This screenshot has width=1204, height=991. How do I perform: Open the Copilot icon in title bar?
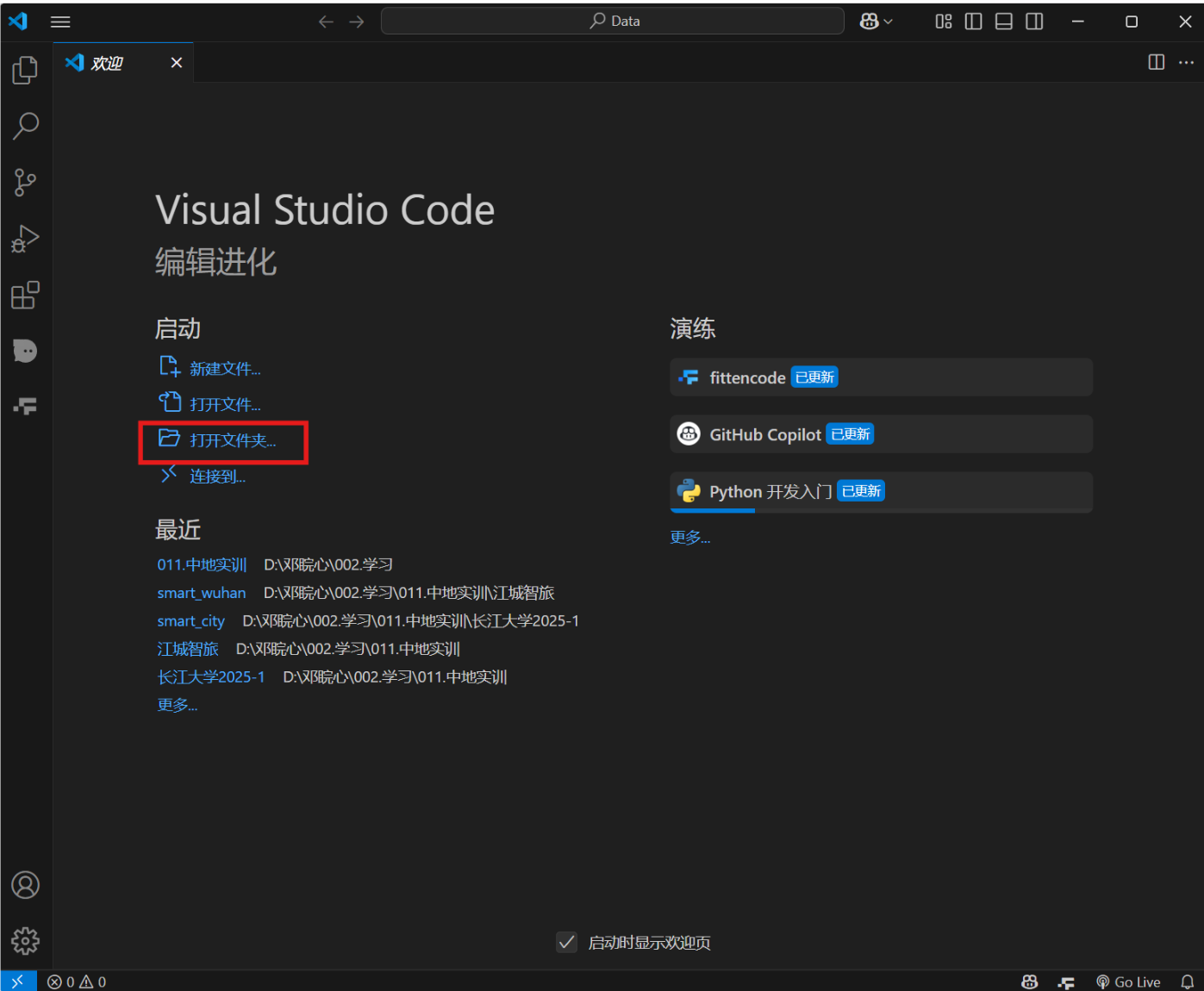point(870,22)
